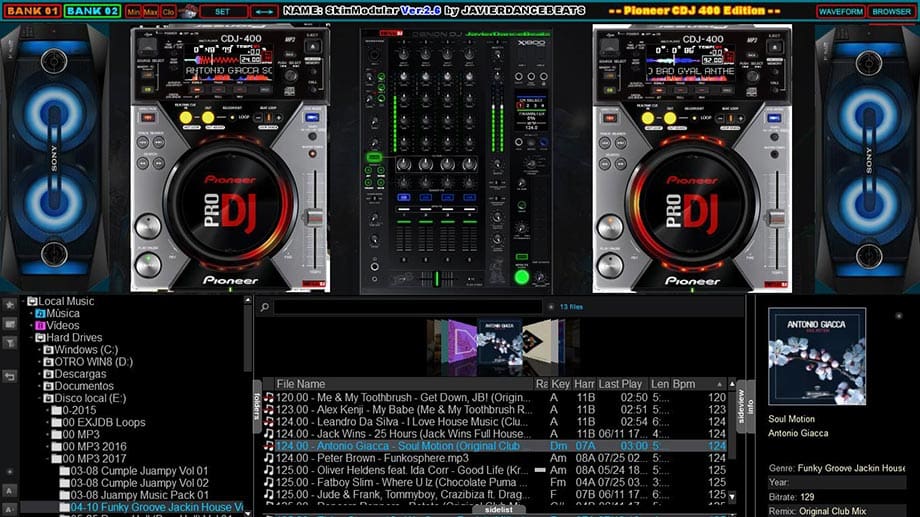Click the swap decks arrow button
Screen dimensions: 920x517
pos(264,11)
